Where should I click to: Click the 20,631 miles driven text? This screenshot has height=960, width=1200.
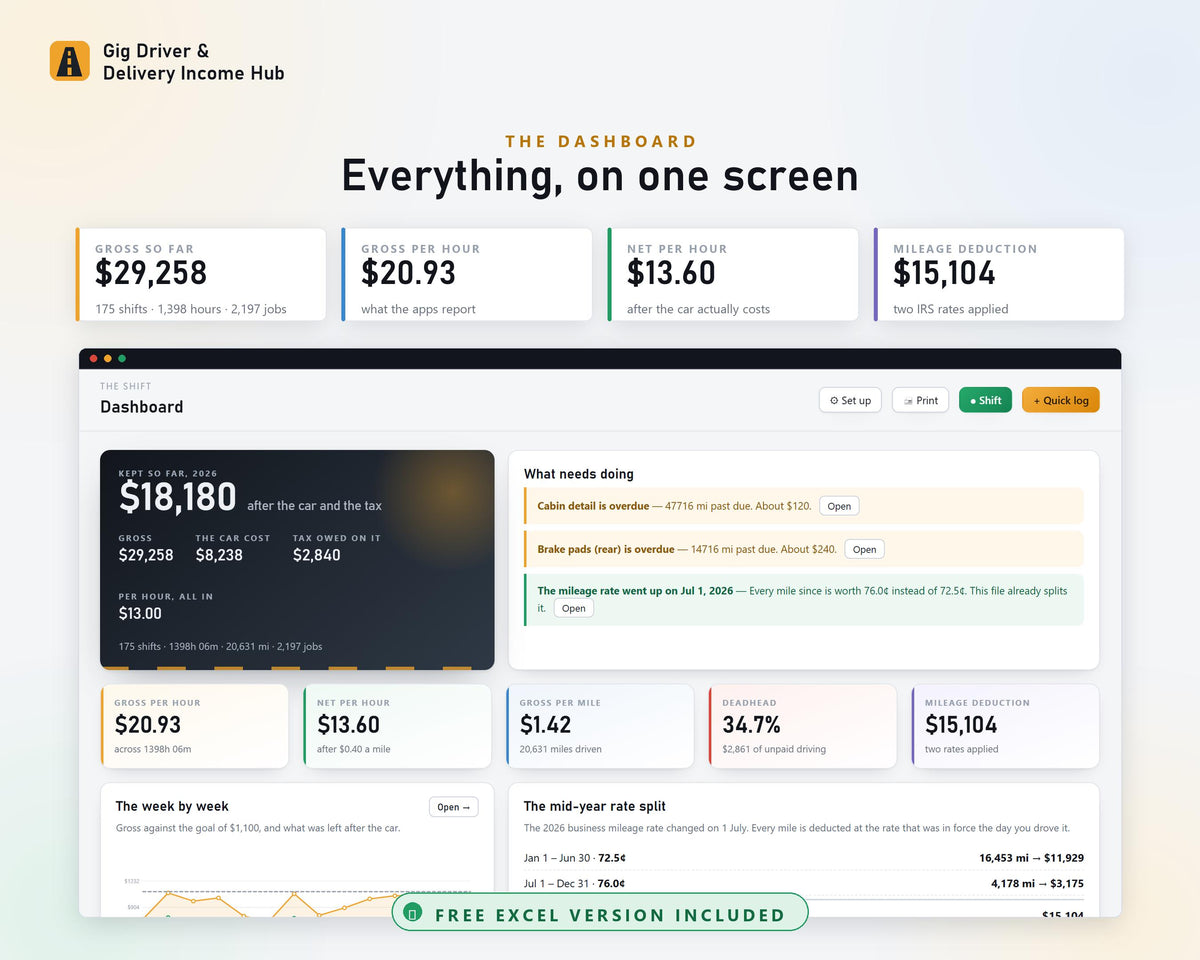tap(561, 749)
